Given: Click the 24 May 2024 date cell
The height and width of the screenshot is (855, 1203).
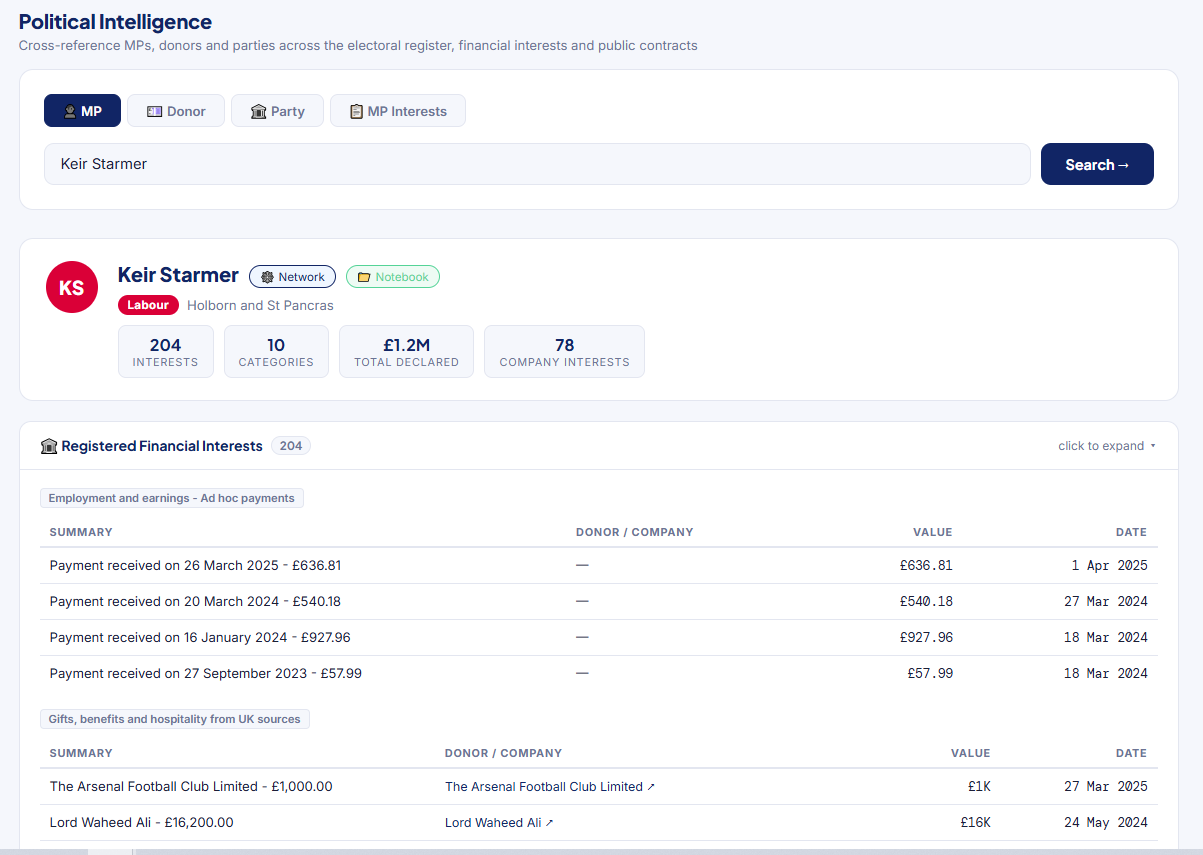Looking at the screenshot, I should [1106, 823].
